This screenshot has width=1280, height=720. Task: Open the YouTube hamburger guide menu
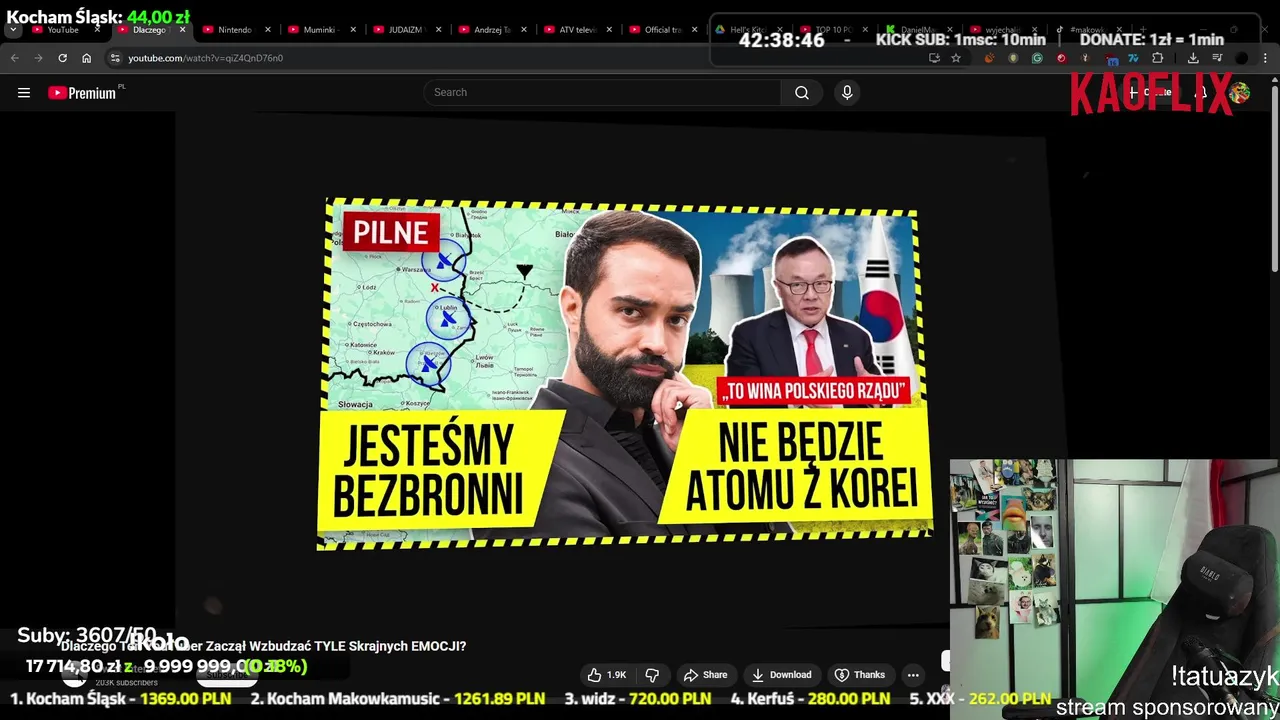[x=24, y=93]
